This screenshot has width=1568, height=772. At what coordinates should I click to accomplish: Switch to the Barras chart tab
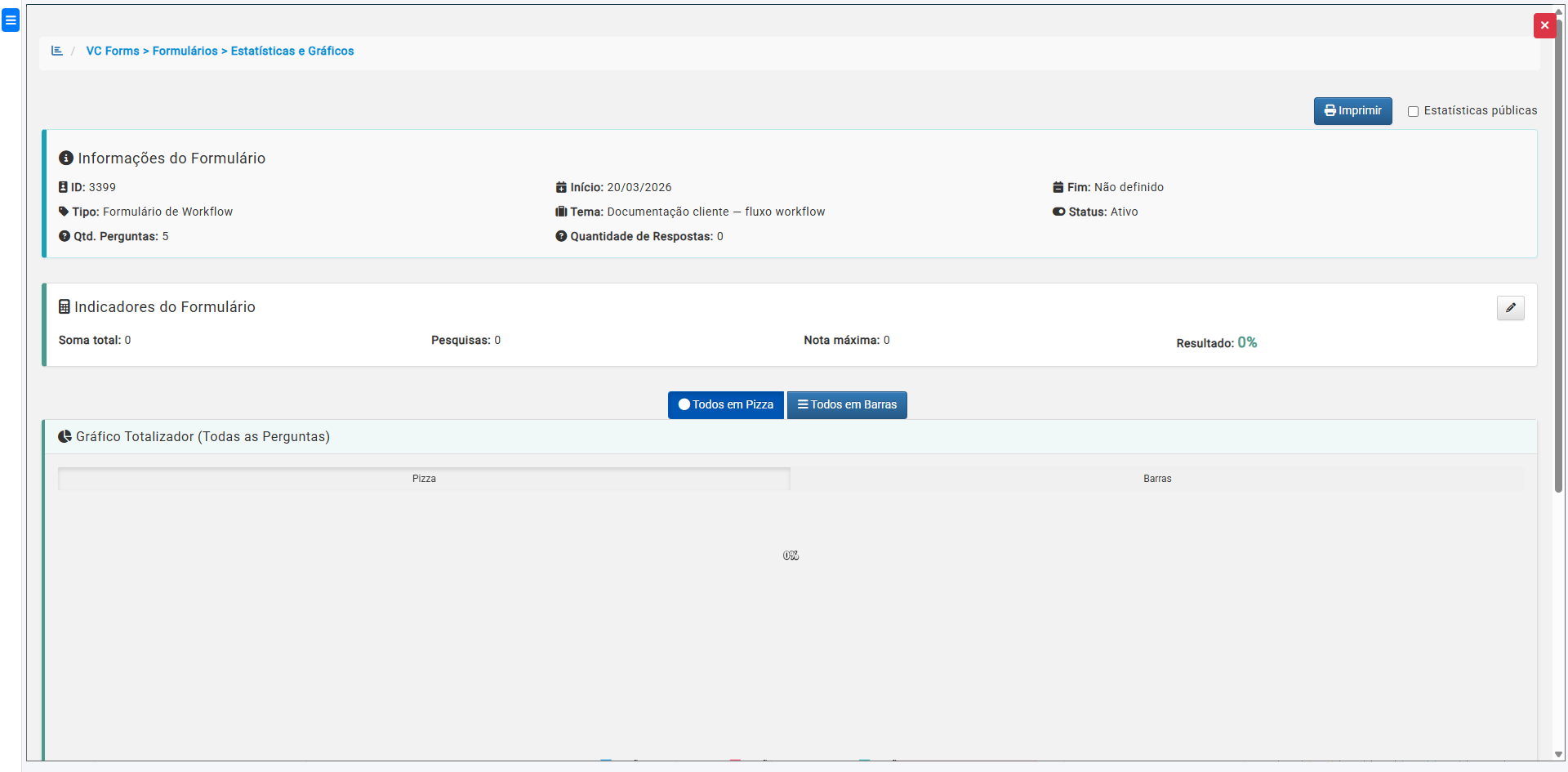pos(1156,479)
